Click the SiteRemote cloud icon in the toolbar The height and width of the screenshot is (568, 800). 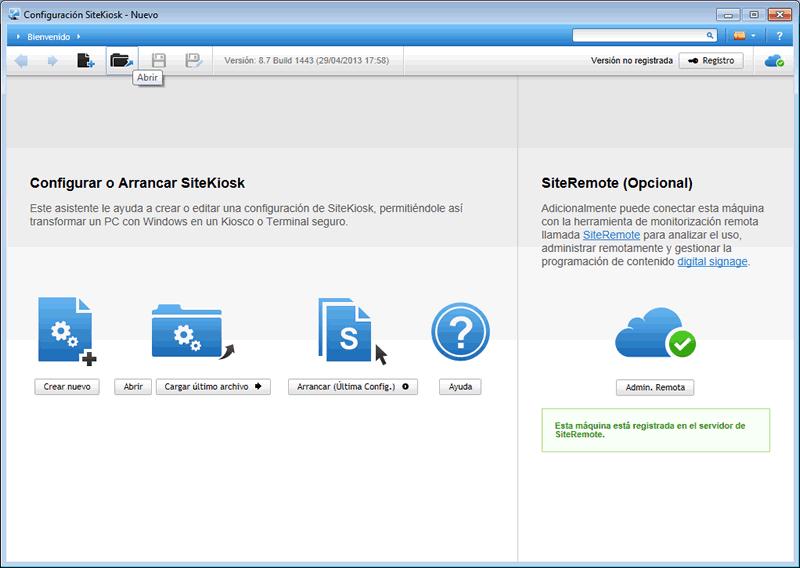[x=774, y=61]
